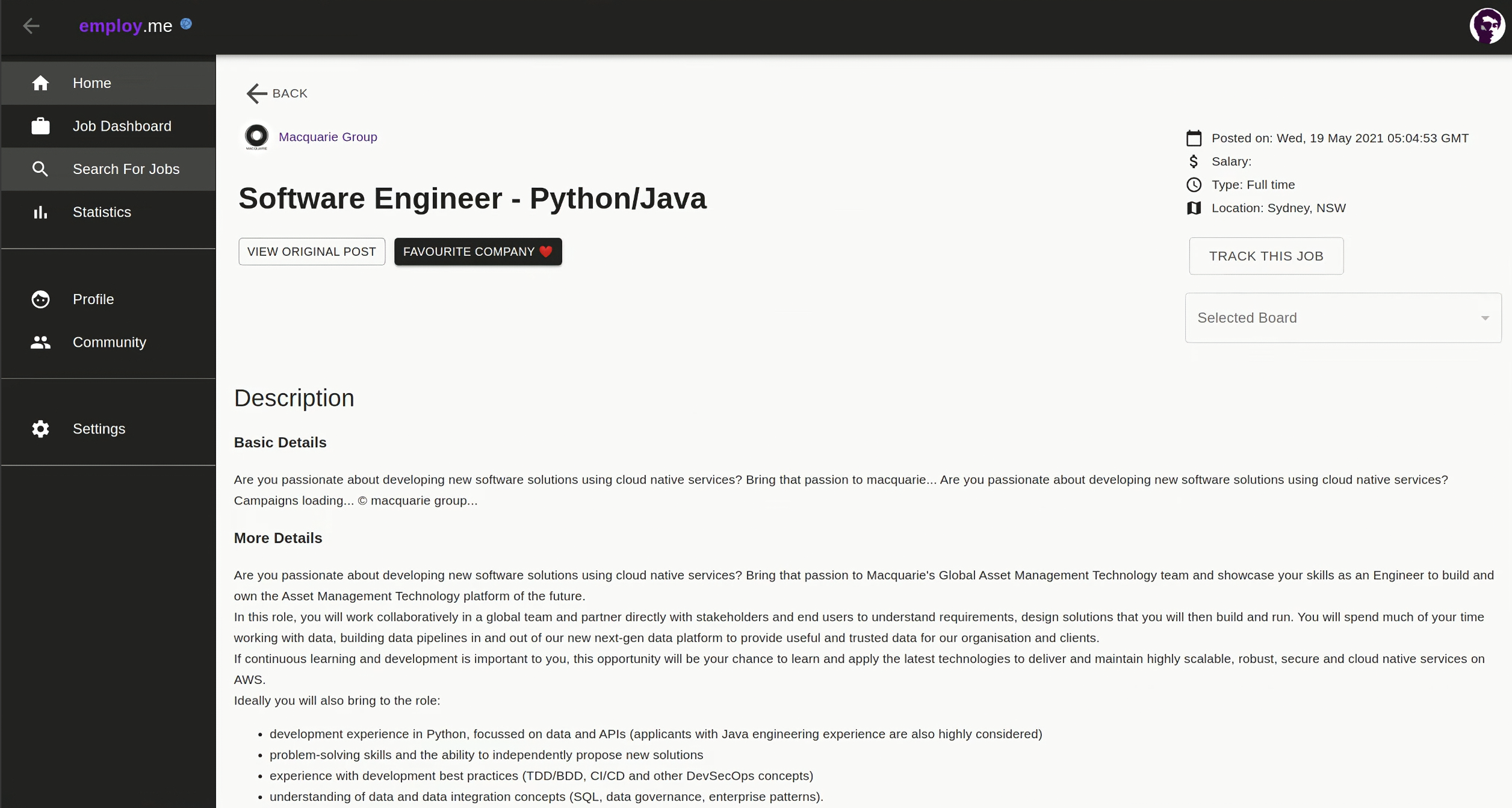The width and height of the screenshot is (1512, 808).
Task: Click the user avatar in top right corner
Action: [1487, 25]
